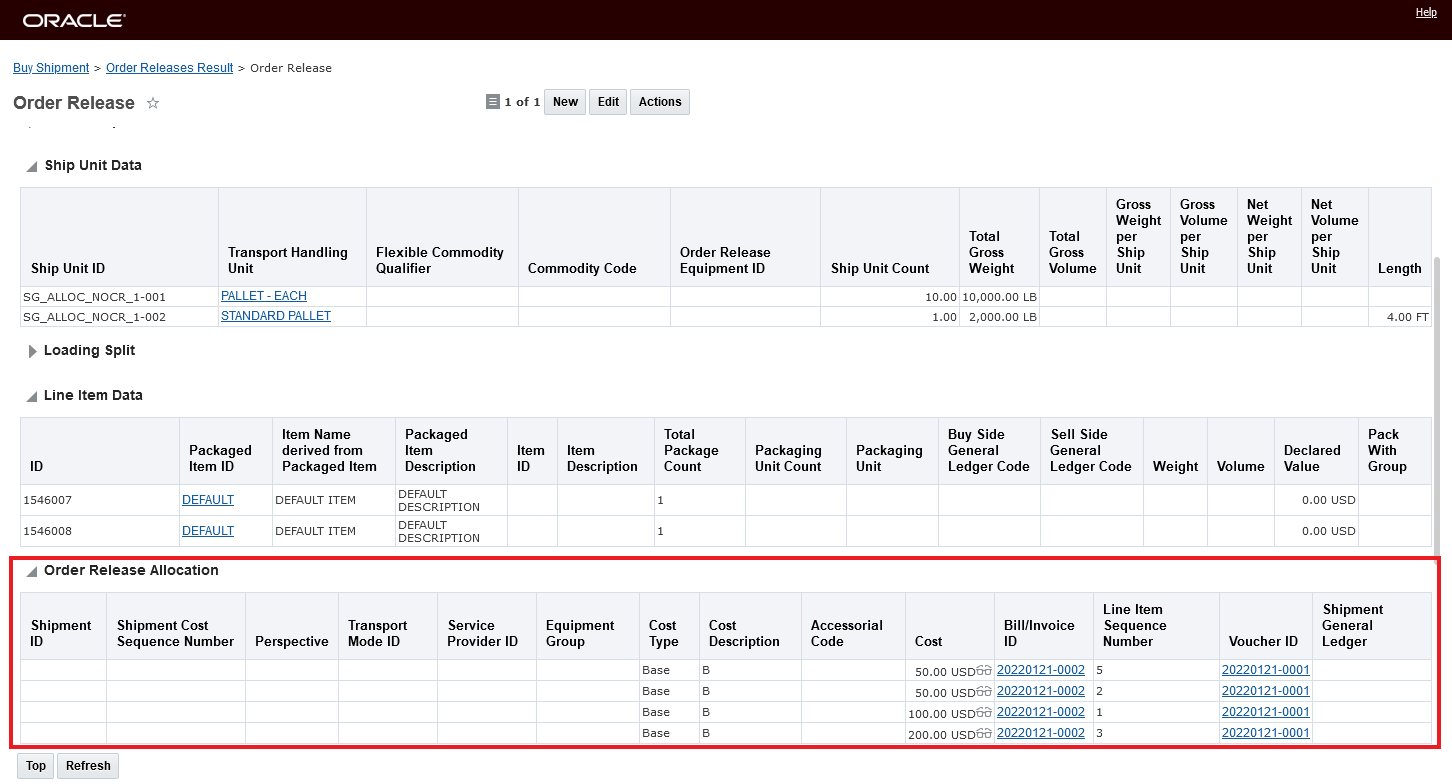Click the 1 of 1 record counter

click(522, 102)
